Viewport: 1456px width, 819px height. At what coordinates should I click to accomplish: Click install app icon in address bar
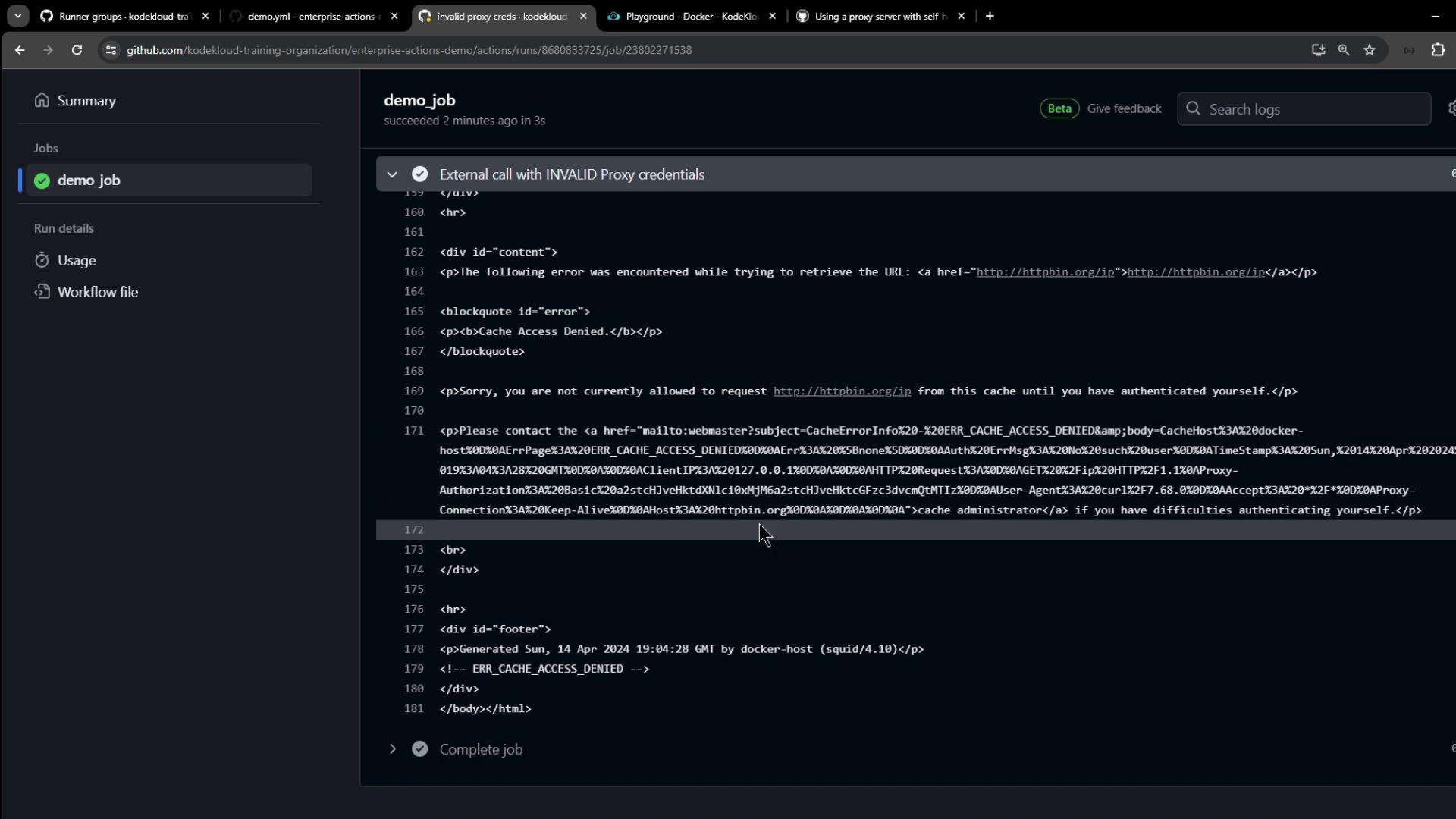pos(1318,50)
